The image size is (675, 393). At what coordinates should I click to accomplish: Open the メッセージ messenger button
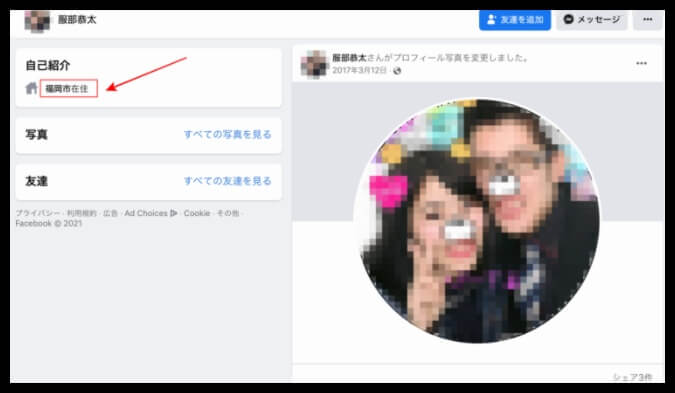tap(592, 20)
